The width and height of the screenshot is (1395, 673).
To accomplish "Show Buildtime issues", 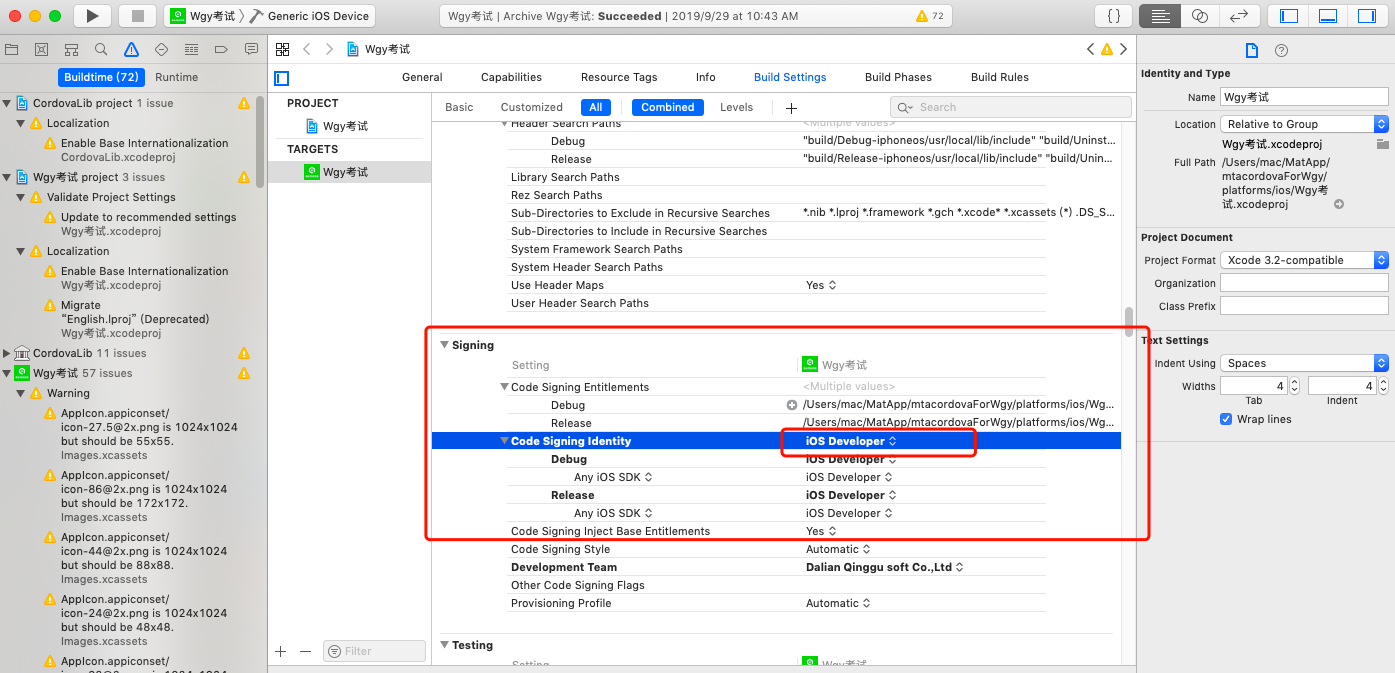I will (x=101, y=77).
